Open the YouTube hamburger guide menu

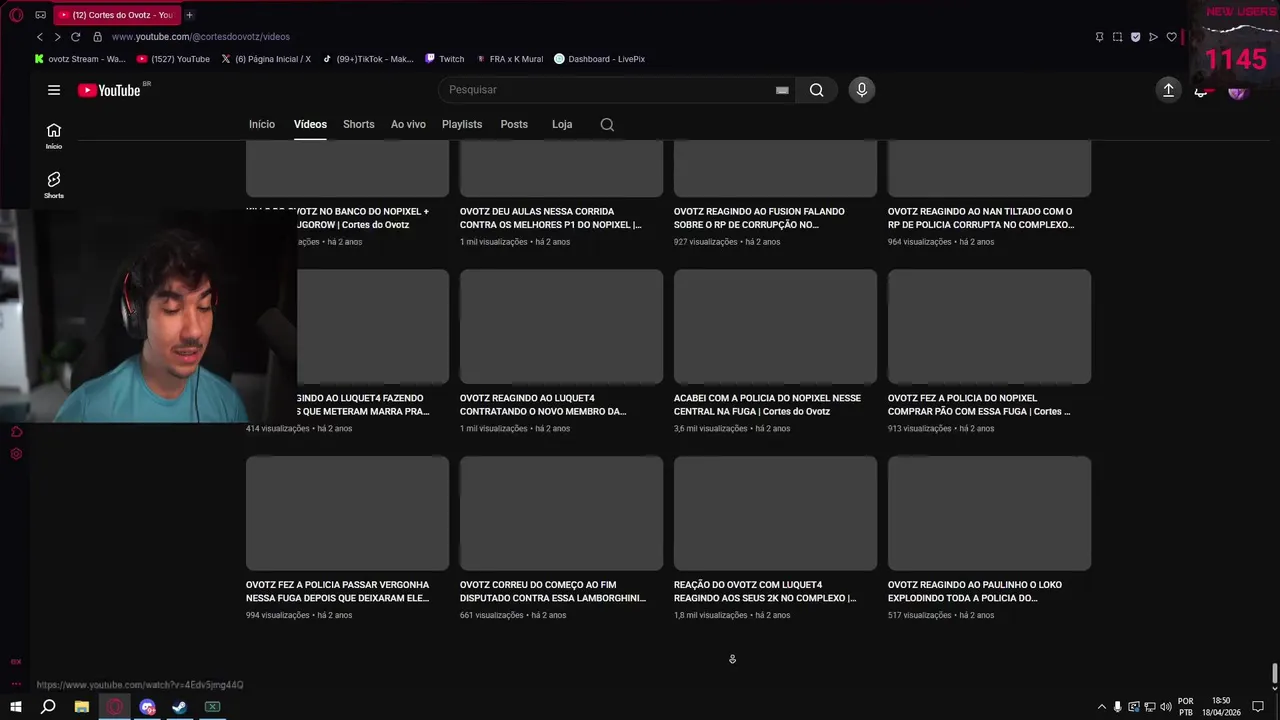coord(54,90)
